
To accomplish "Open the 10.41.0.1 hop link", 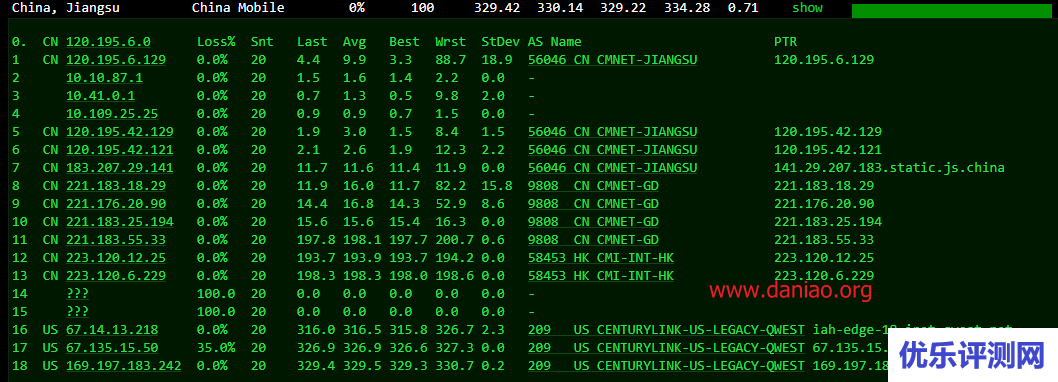I will pos(101,96).
